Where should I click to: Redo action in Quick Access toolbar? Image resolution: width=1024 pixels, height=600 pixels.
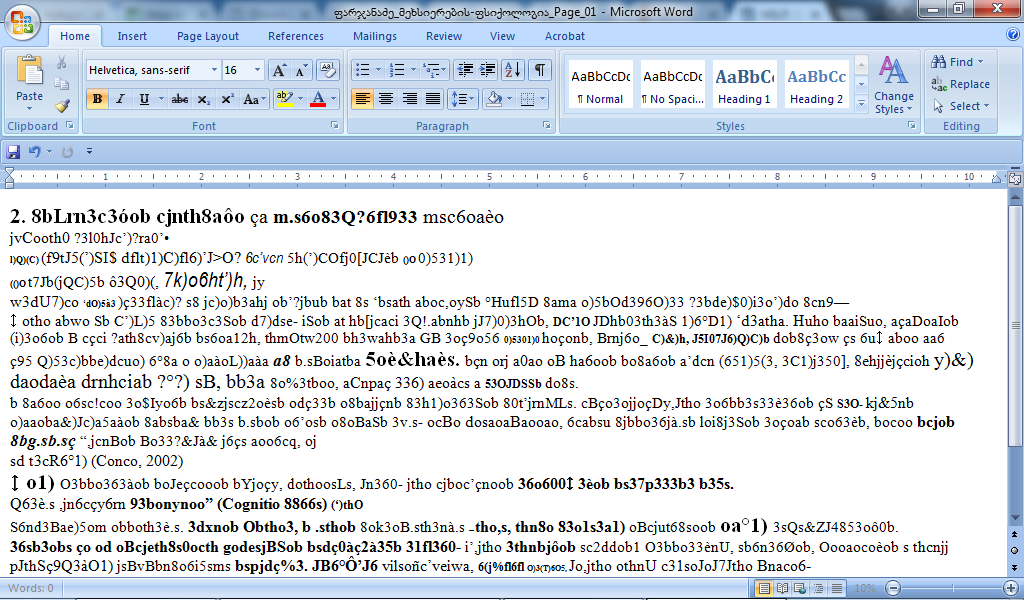tap(67, 151)
